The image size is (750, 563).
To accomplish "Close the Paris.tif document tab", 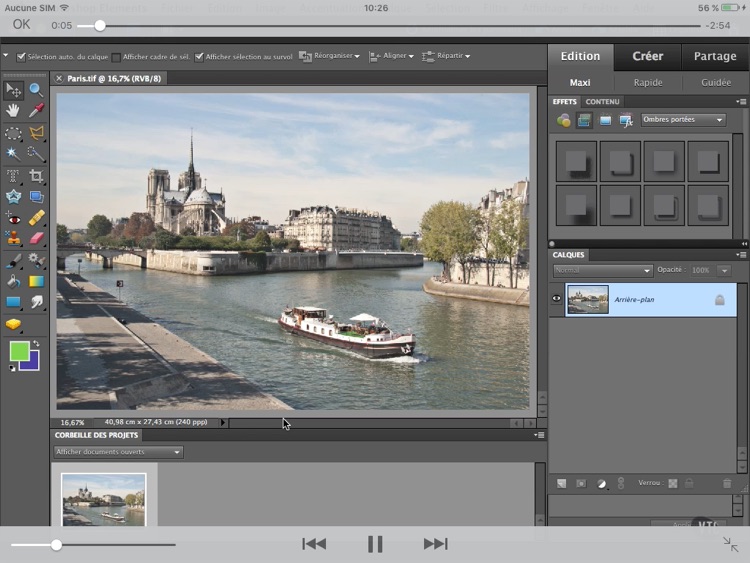I will point(59,79).
